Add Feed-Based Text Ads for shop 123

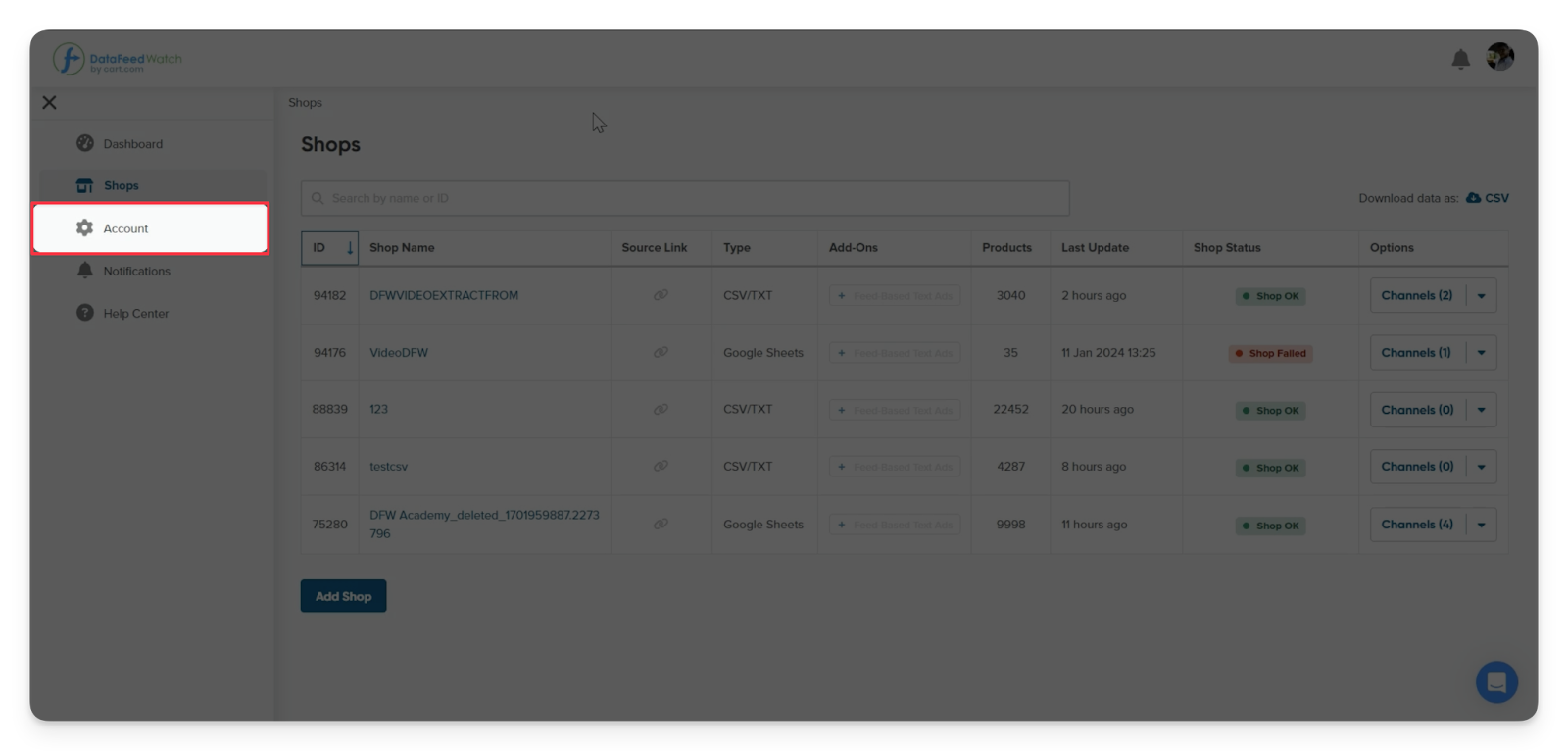894,410
